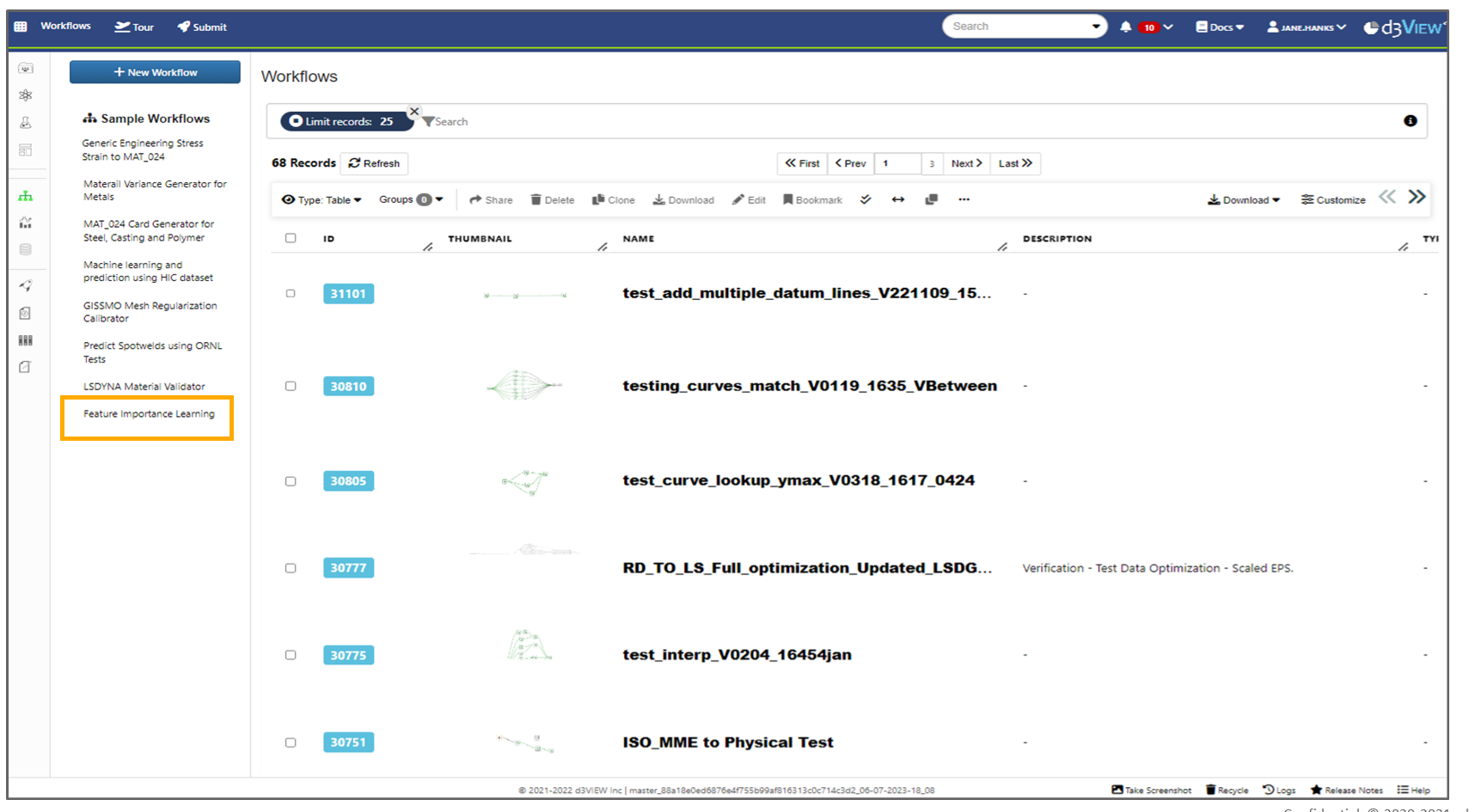Expand the JANE.HANKS user account dropdown

click(1305, 26)
